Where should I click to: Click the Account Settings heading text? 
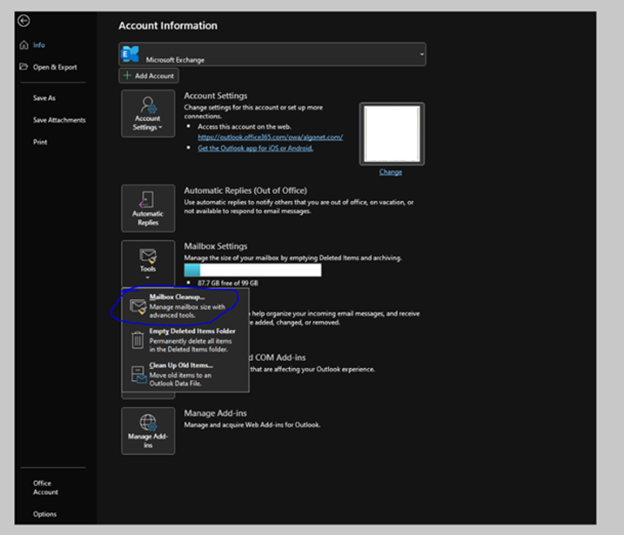pyautogui.click(x=215, y=96)
